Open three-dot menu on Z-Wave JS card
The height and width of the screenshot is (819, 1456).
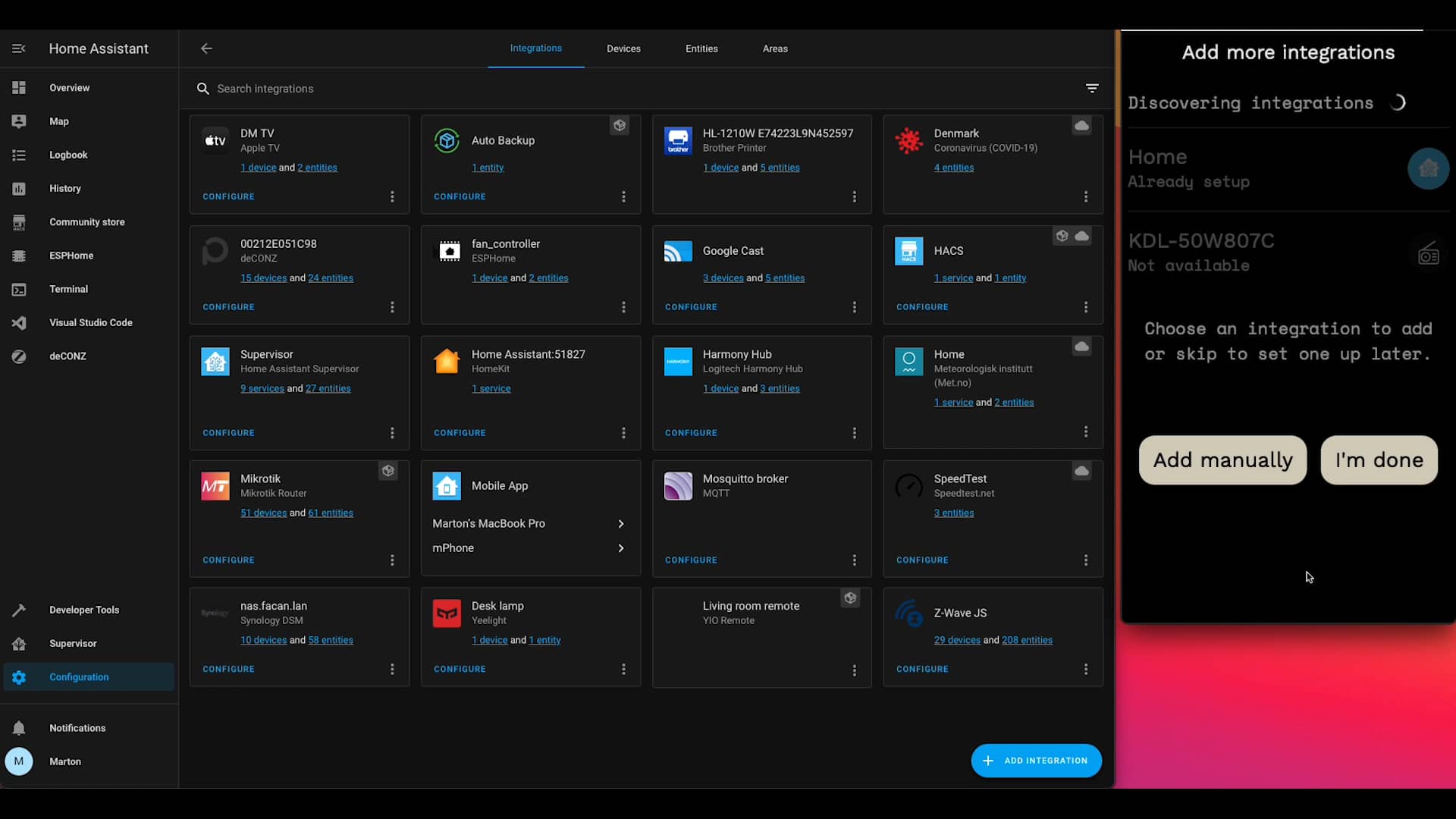[1086, 670]
